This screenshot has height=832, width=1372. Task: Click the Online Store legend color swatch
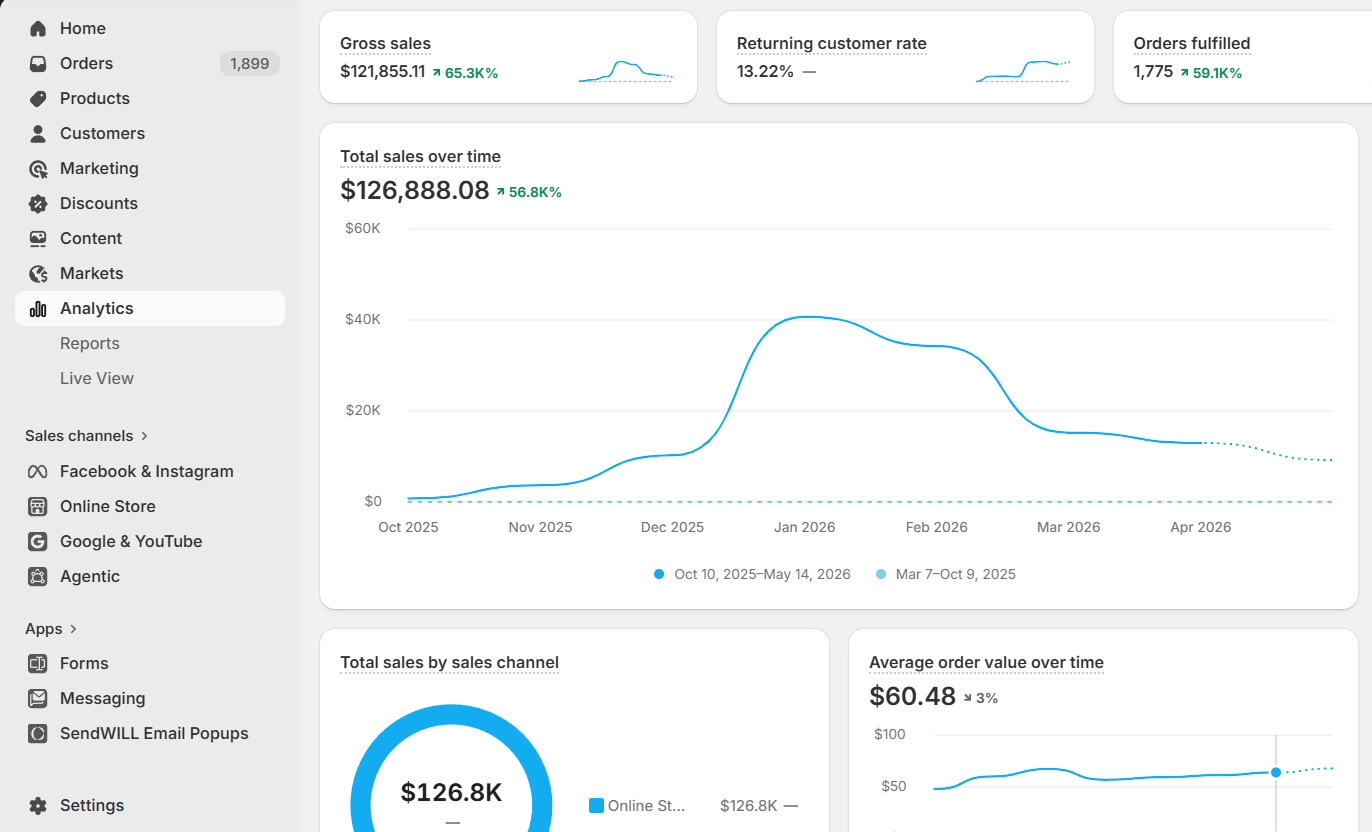pos(597,805)
